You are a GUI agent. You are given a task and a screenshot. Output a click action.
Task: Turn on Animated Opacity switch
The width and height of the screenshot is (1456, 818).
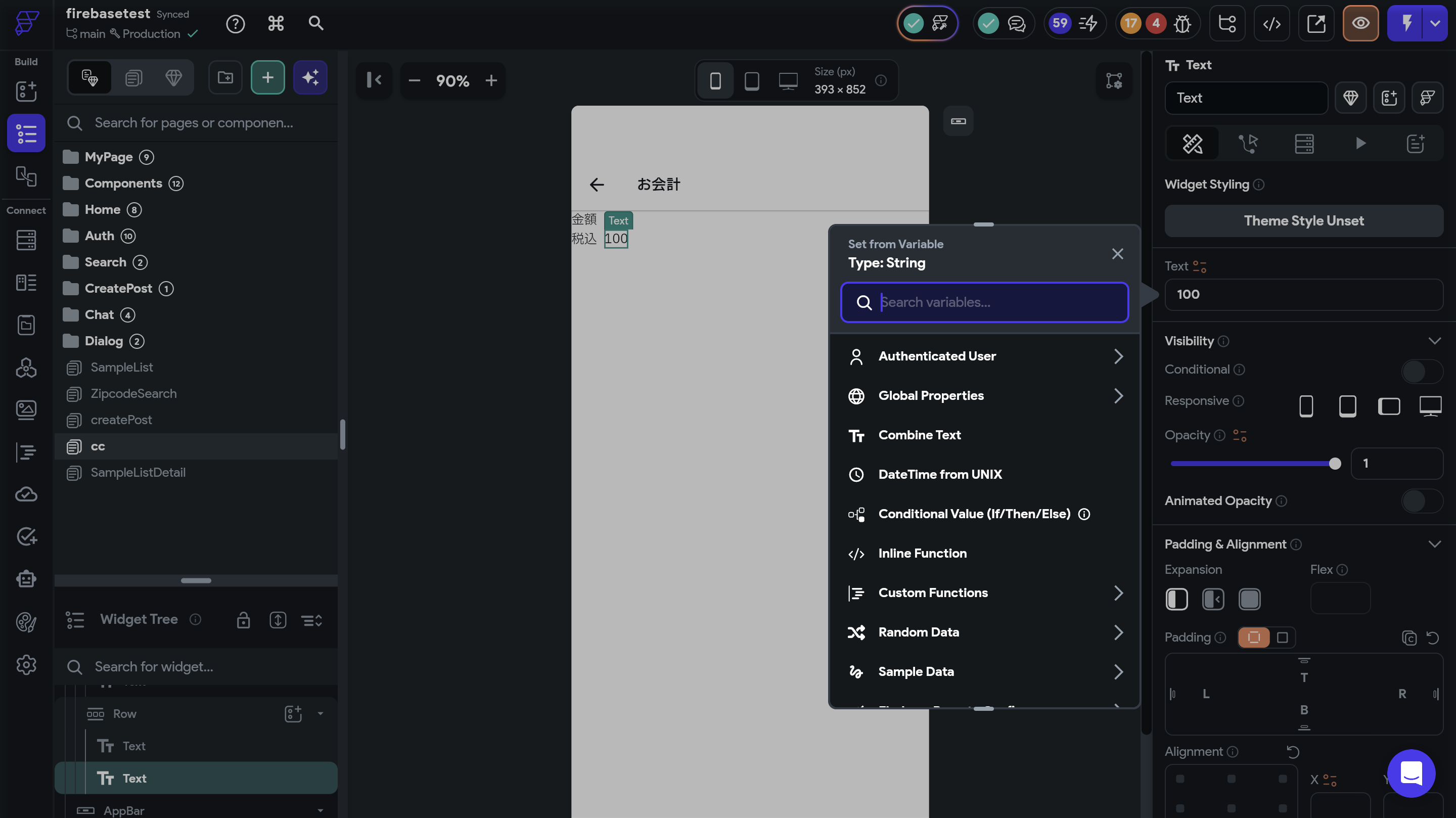(x=1421, y=502)
